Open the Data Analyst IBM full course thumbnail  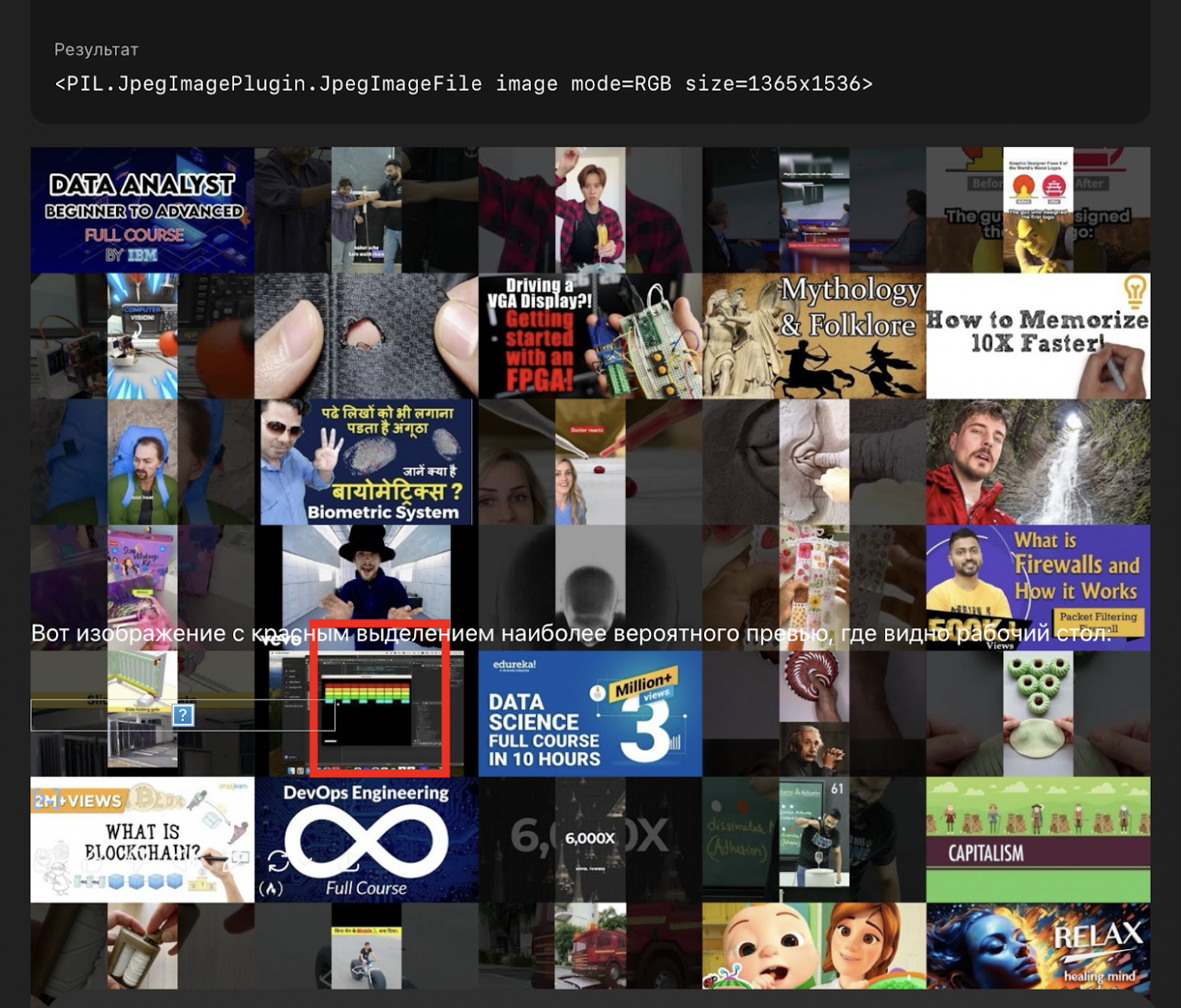142,210
